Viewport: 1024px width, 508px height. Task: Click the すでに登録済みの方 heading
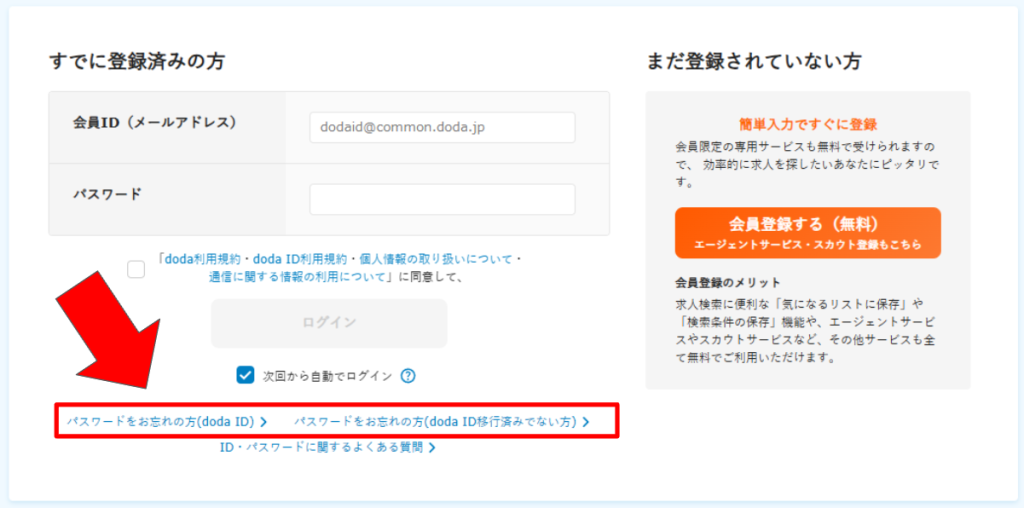click(136, 62)
